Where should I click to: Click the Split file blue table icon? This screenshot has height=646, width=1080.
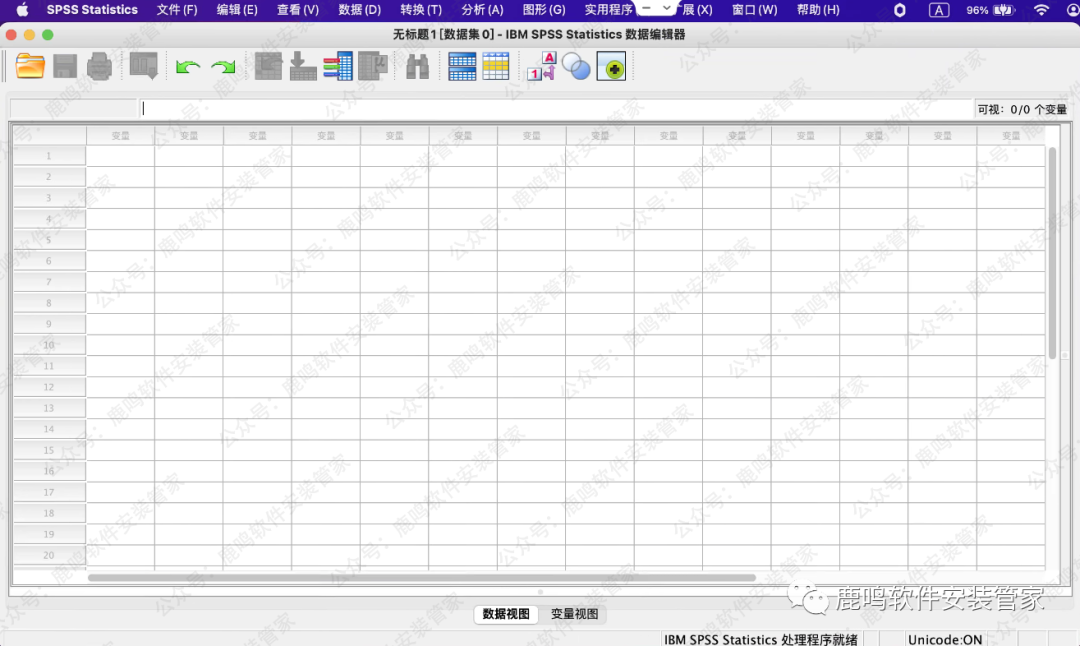(462, 67)
